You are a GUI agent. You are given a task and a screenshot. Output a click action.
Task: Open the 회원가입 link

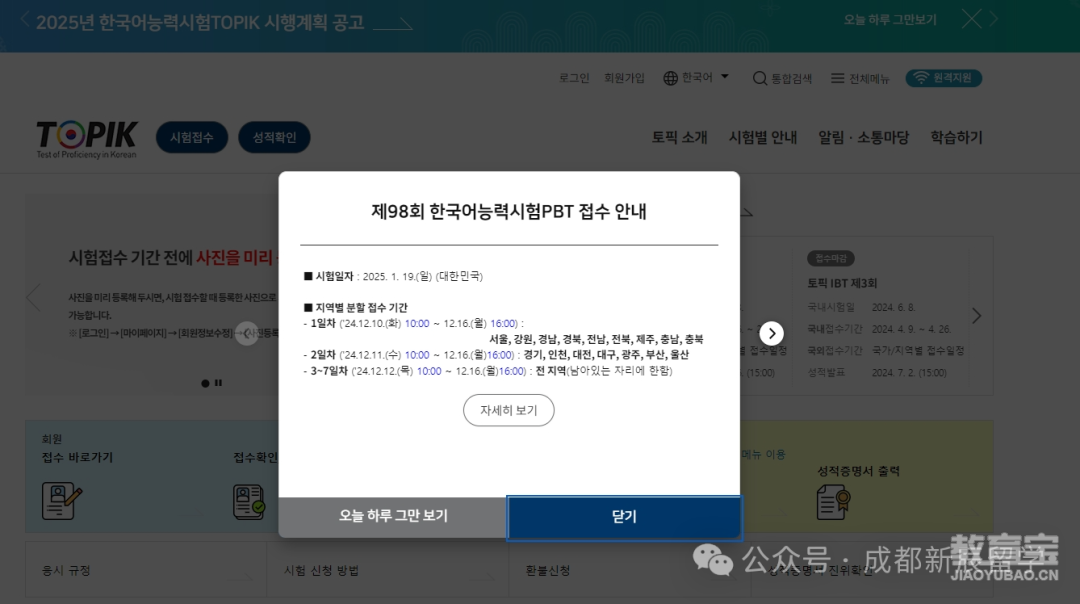[624, 78]
